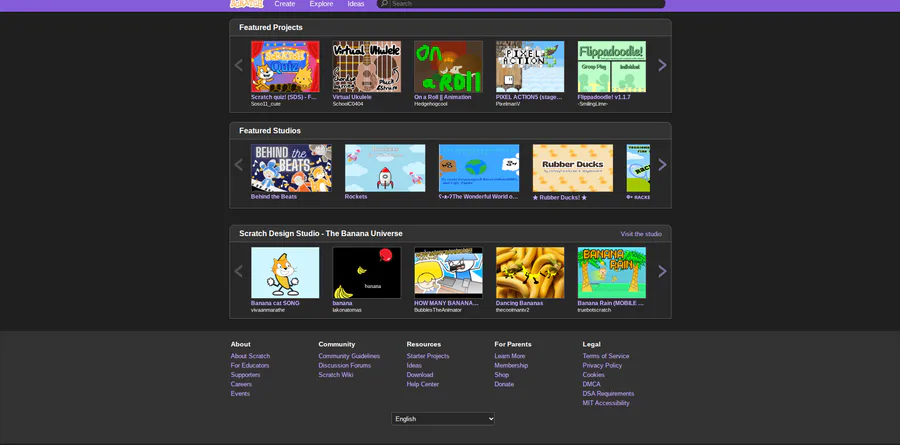Image resolution: width=900 pixels, height=445 pixels.
Task: Go to next Featured Studios slide
Action: (x=662, y=165)
